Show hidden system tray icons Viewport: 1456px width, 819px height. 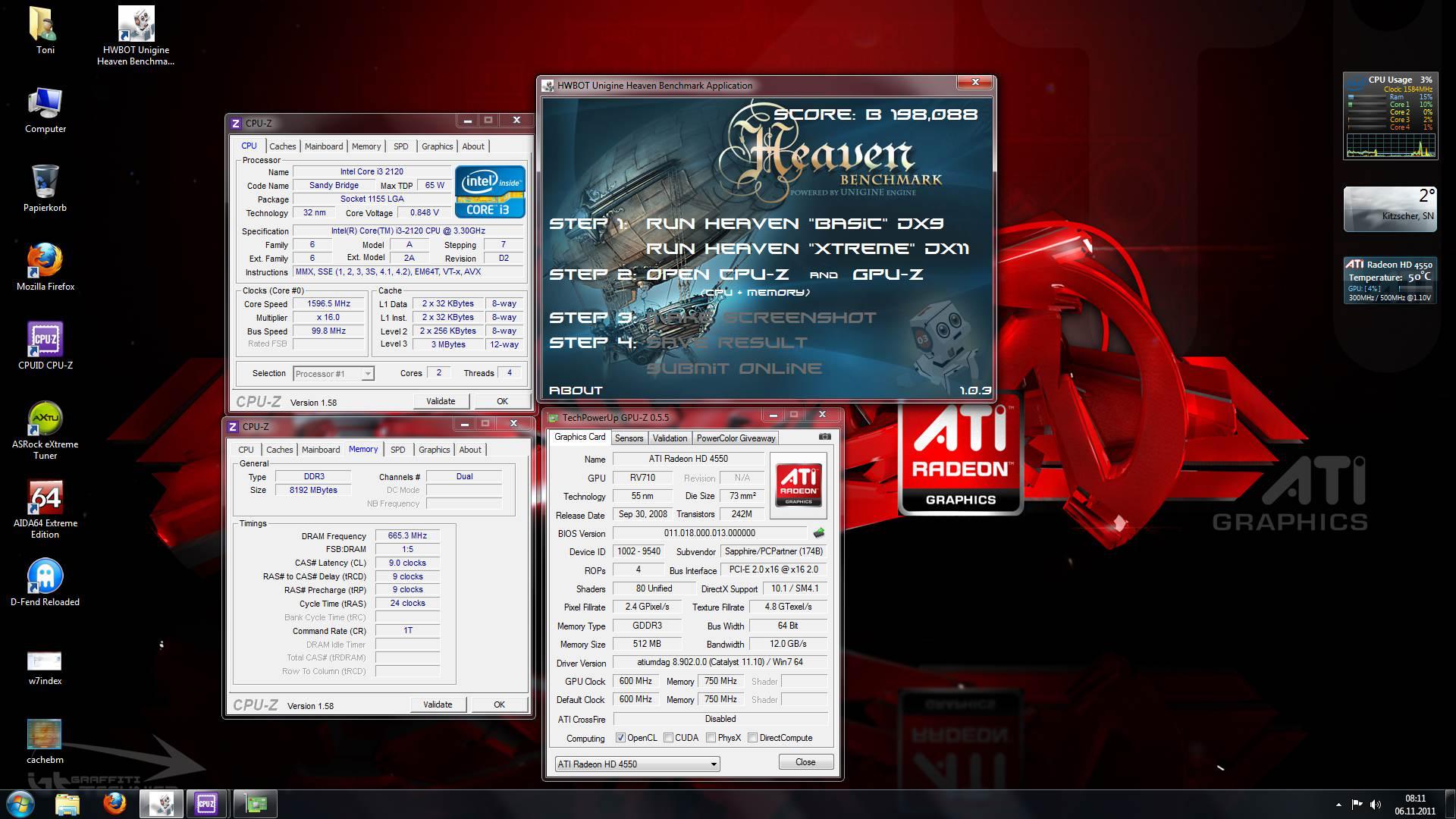[x=1338, y=805]
